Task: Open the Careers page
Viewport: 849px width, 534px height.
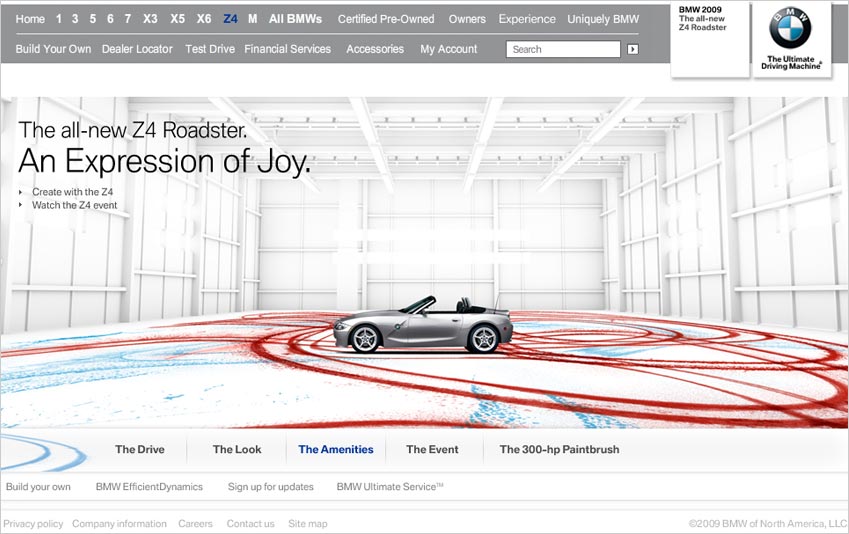Action: (195, 524)
